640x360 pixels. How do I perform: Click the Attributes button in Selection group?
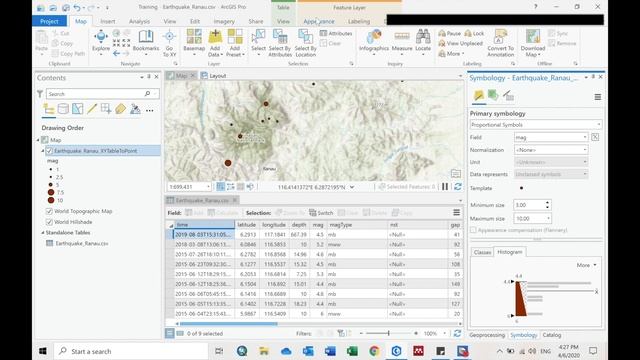tap(336, 33)
